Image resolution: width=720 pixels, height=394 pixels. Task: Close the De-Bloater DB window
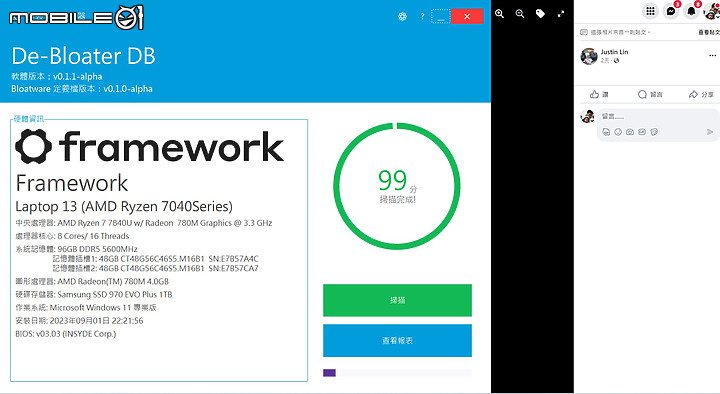[467, 17]
